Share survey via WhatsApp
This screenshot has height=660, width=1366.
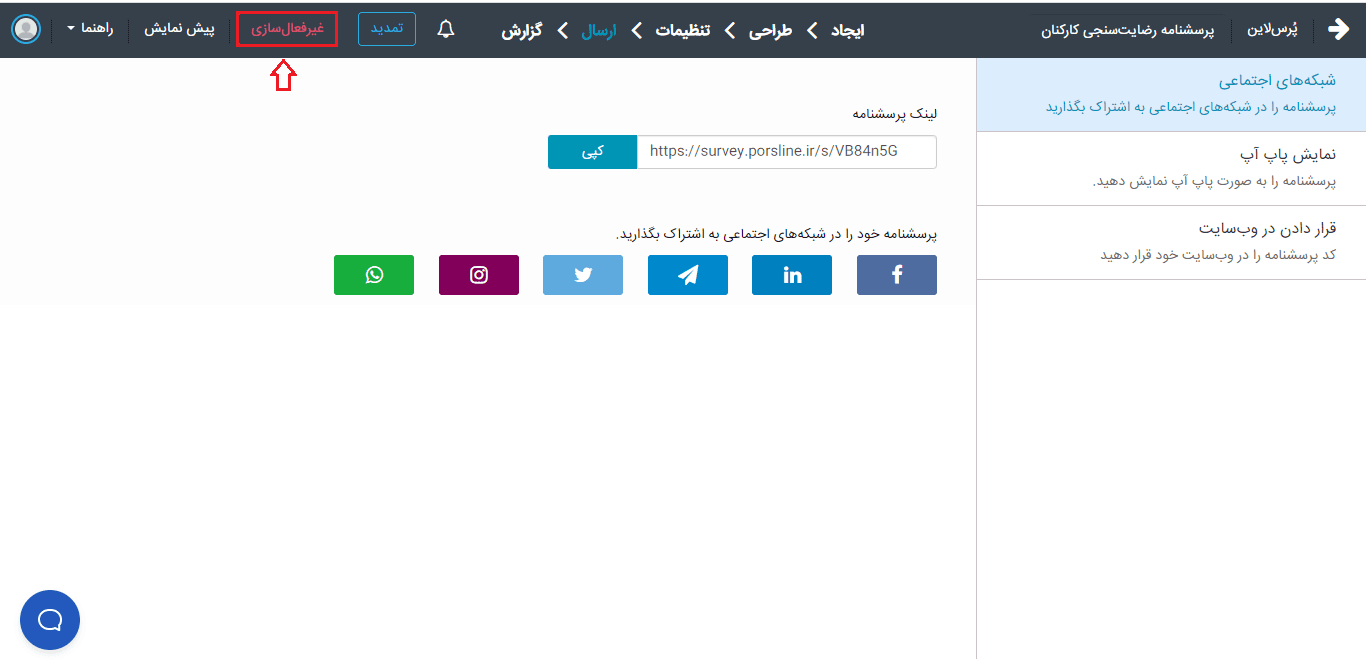click(x=373, y=275)
